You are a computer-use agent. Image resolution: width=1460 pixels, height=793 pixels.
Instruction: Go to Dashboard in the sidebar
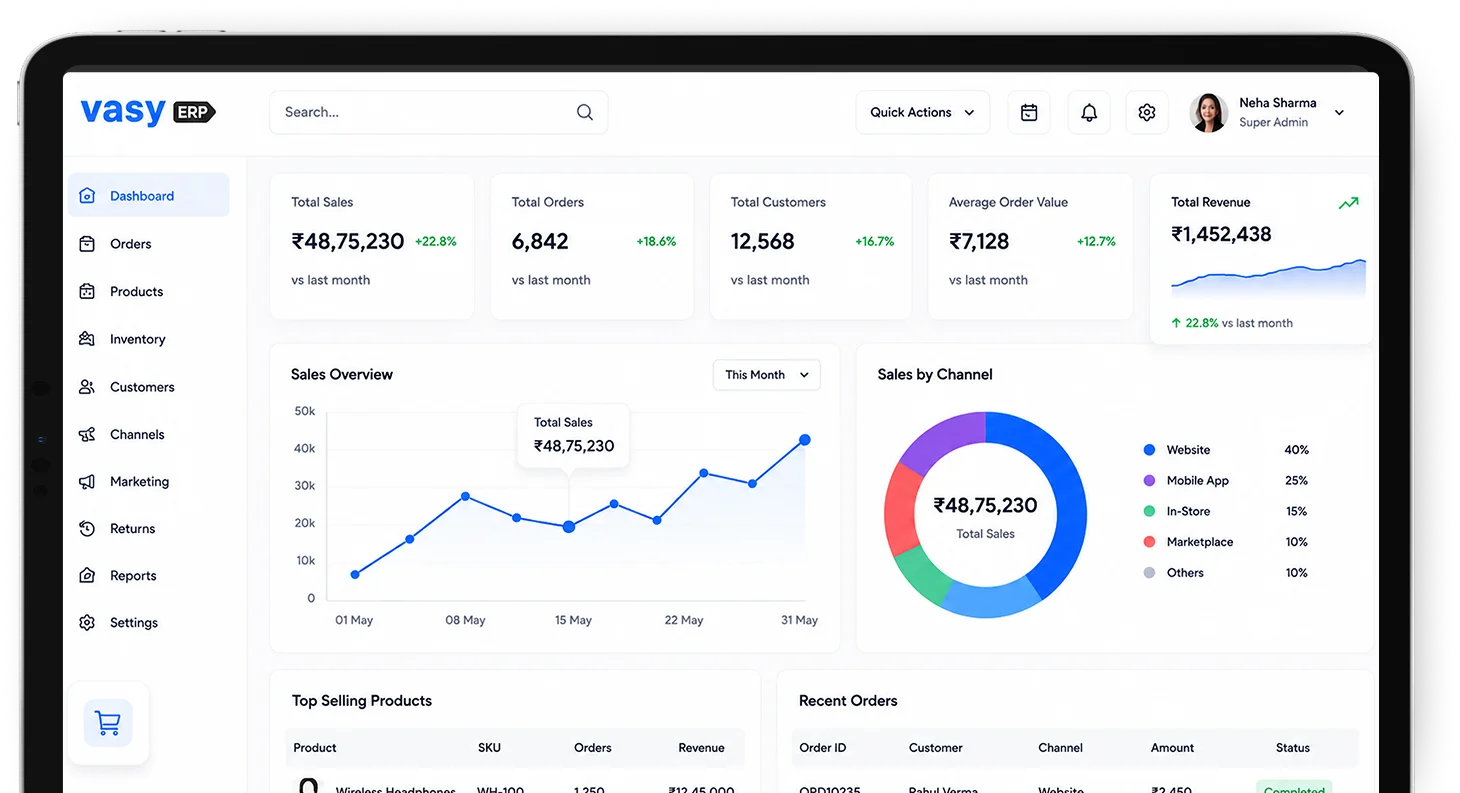pos(149,196)
